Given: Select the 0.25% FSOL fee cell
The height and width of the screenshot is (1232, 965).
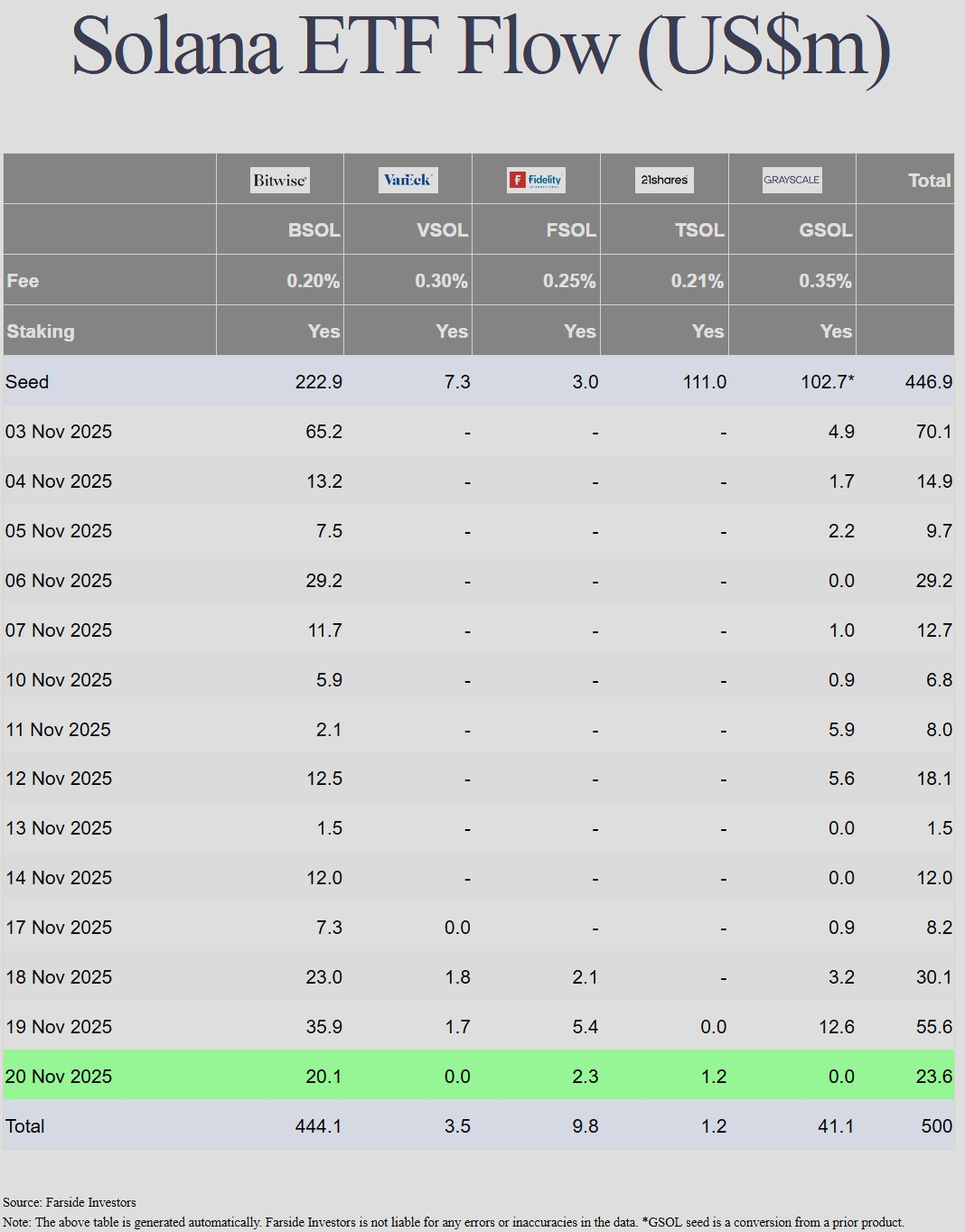Looking at the screenshot, I should coord(569,281).
